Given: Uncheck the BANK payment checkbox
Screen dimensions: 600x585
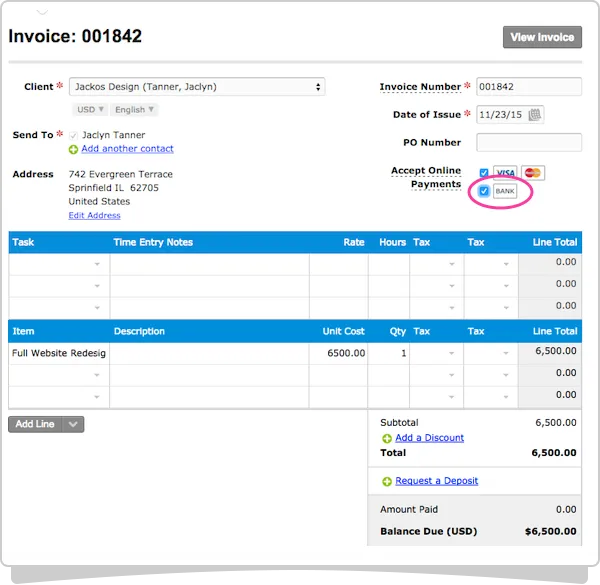Looking at the screenshot, I should pyautogui.click(x=484, y=191).
